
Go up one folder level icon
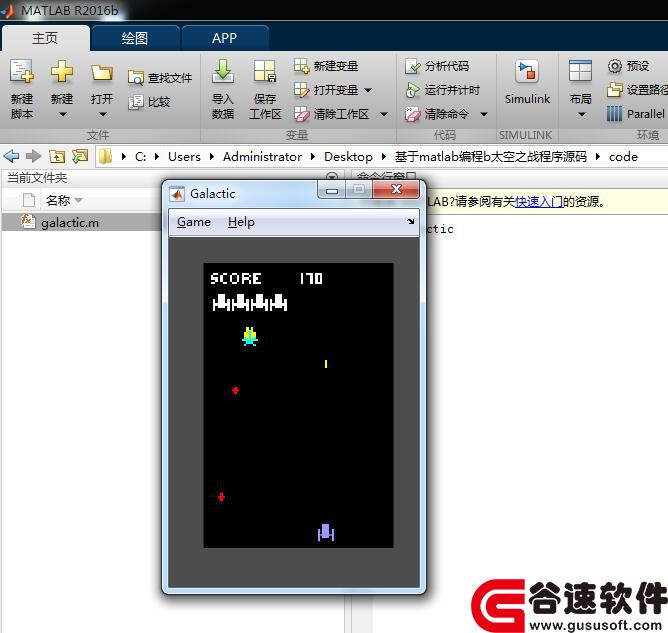tap(57, 157)
